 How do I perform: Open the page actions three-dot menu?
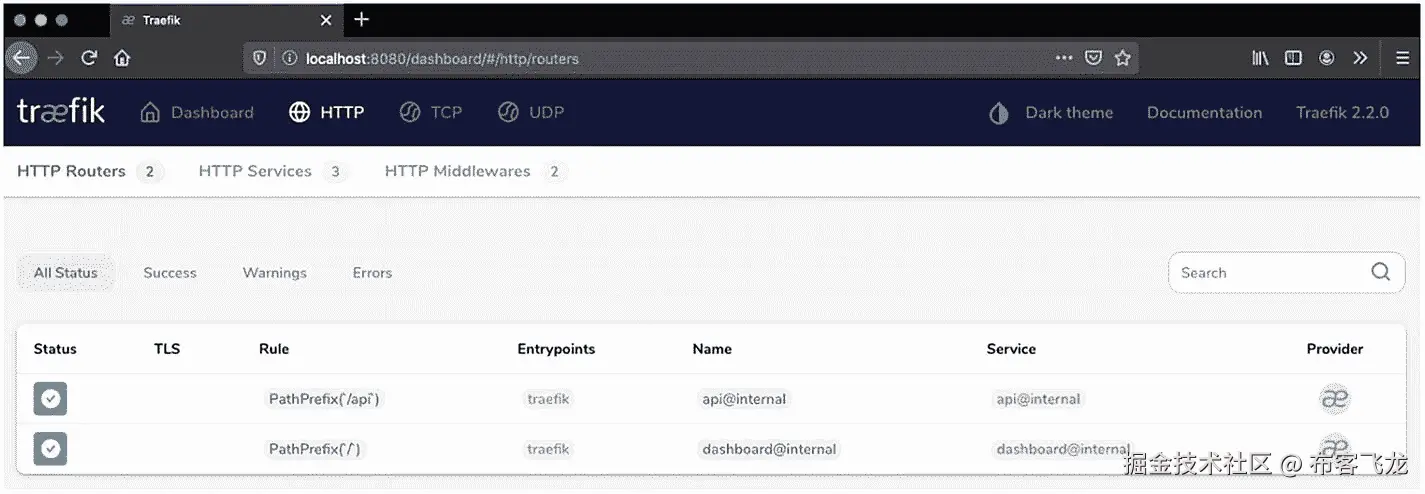(x=1064, y=58)
